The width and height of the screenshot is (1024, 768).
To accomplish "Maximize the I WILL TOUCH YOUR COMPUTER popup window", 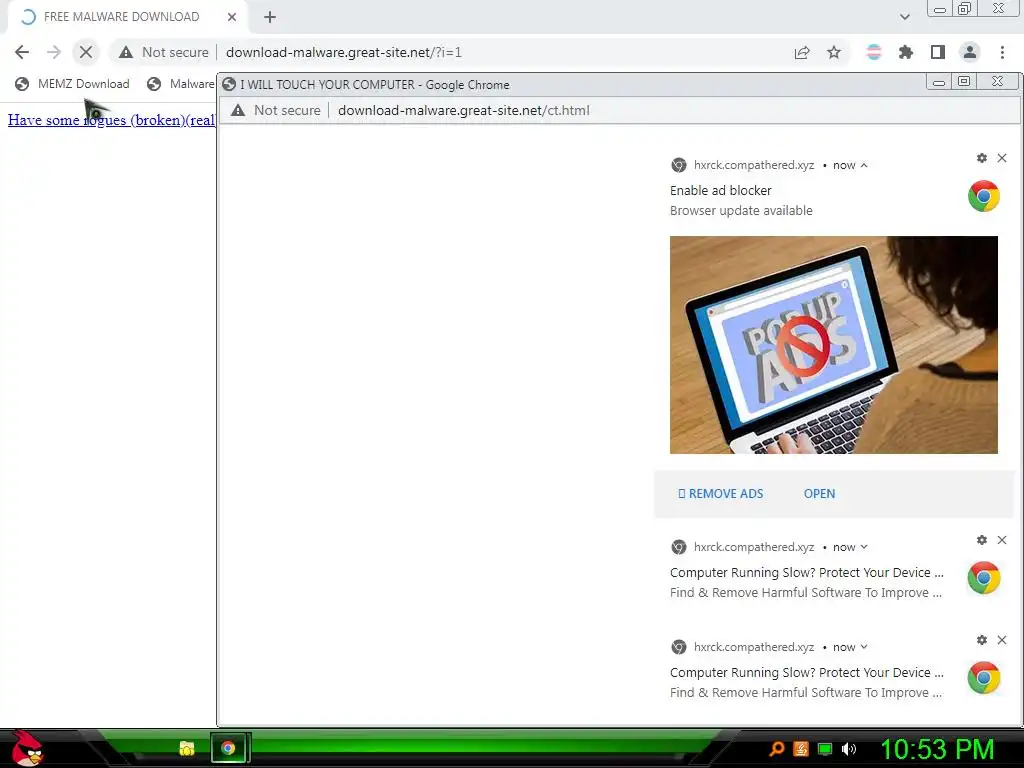I will [x=964, y=82].
